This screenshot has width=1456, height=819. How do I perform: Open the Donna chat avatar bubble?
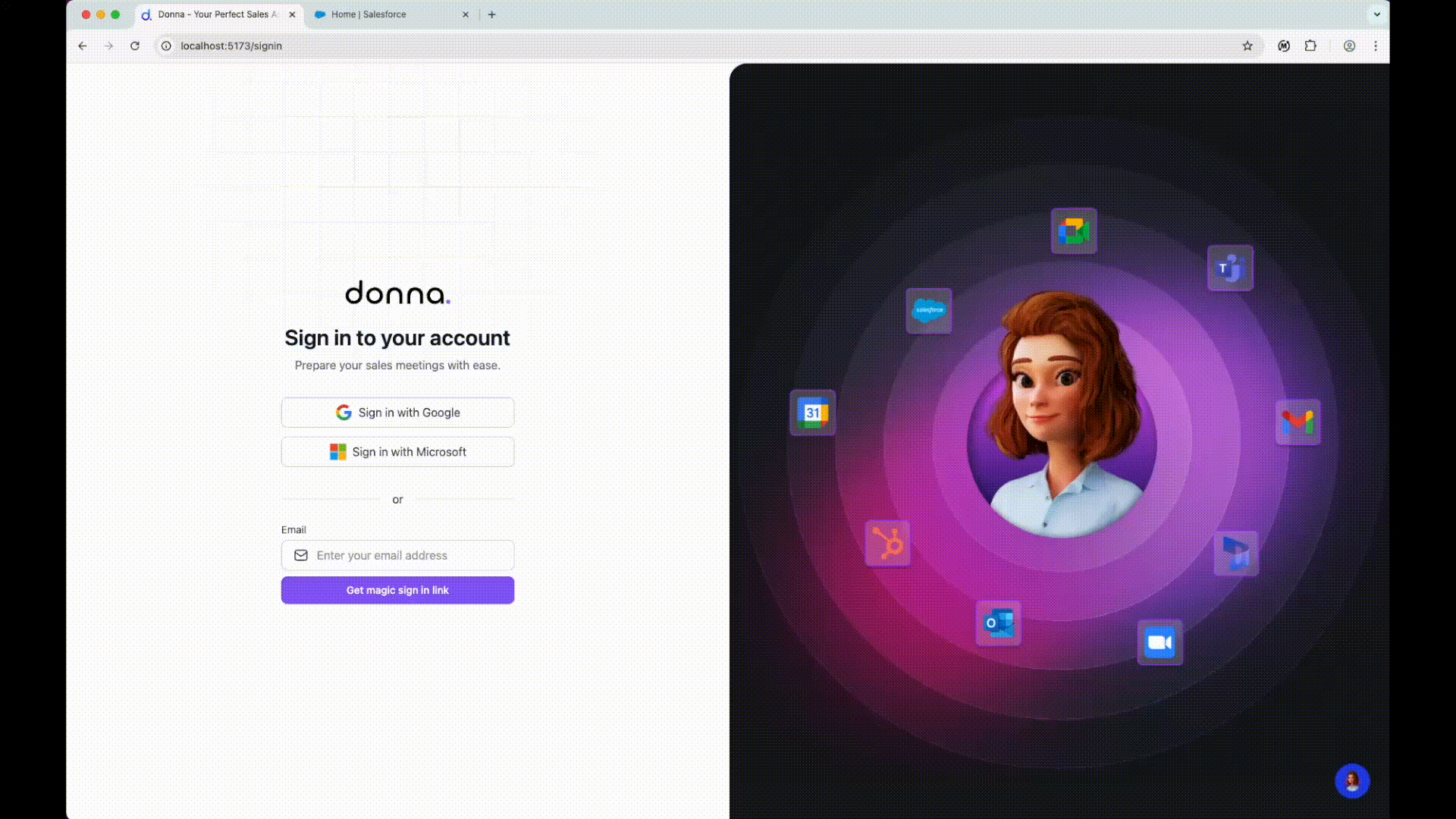pyautogui.click(x=1351, y=780)
